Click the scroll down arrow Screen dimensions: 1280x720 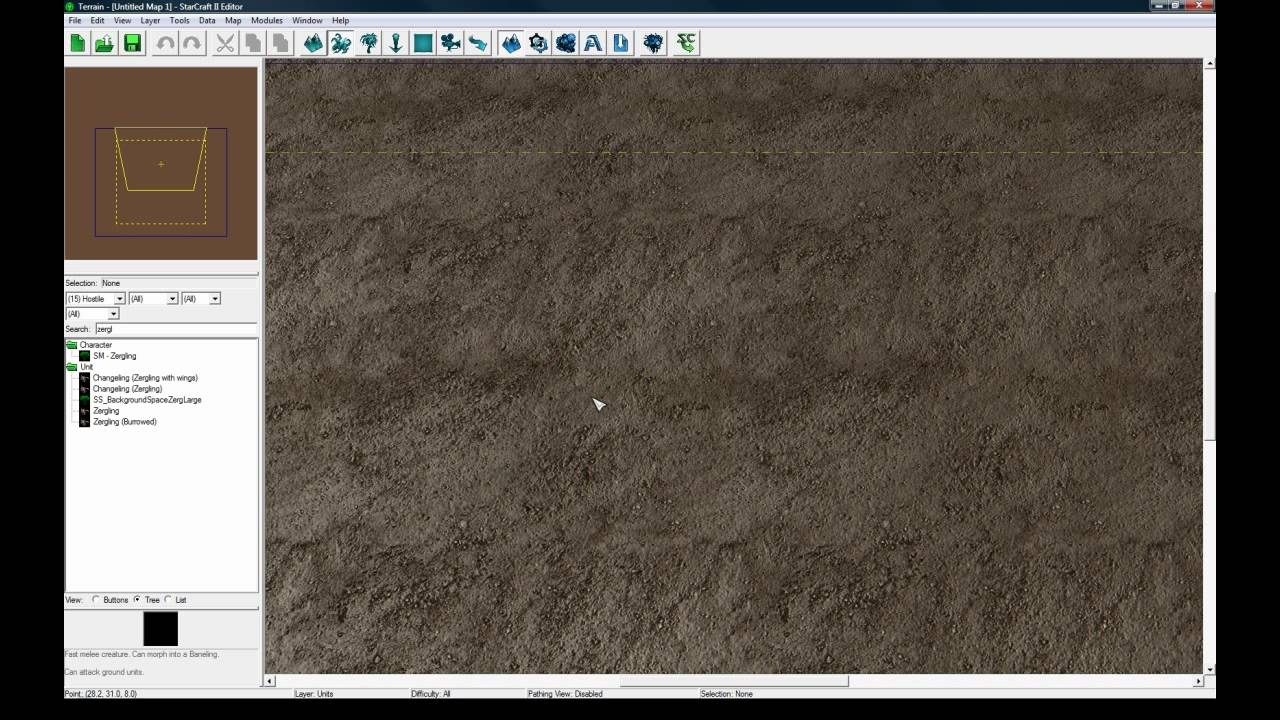(x=1210, y=669)
